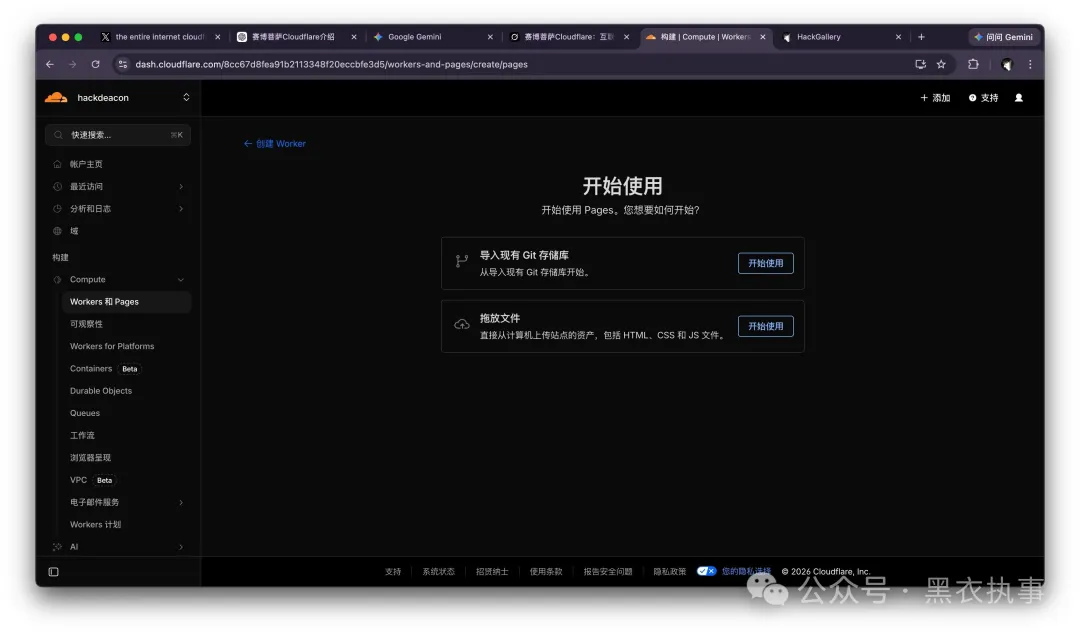The height and width of the screenshot is (634, 1080).
Task: Click the 最近访问 clock icon
Action: [x=57, y=186]
